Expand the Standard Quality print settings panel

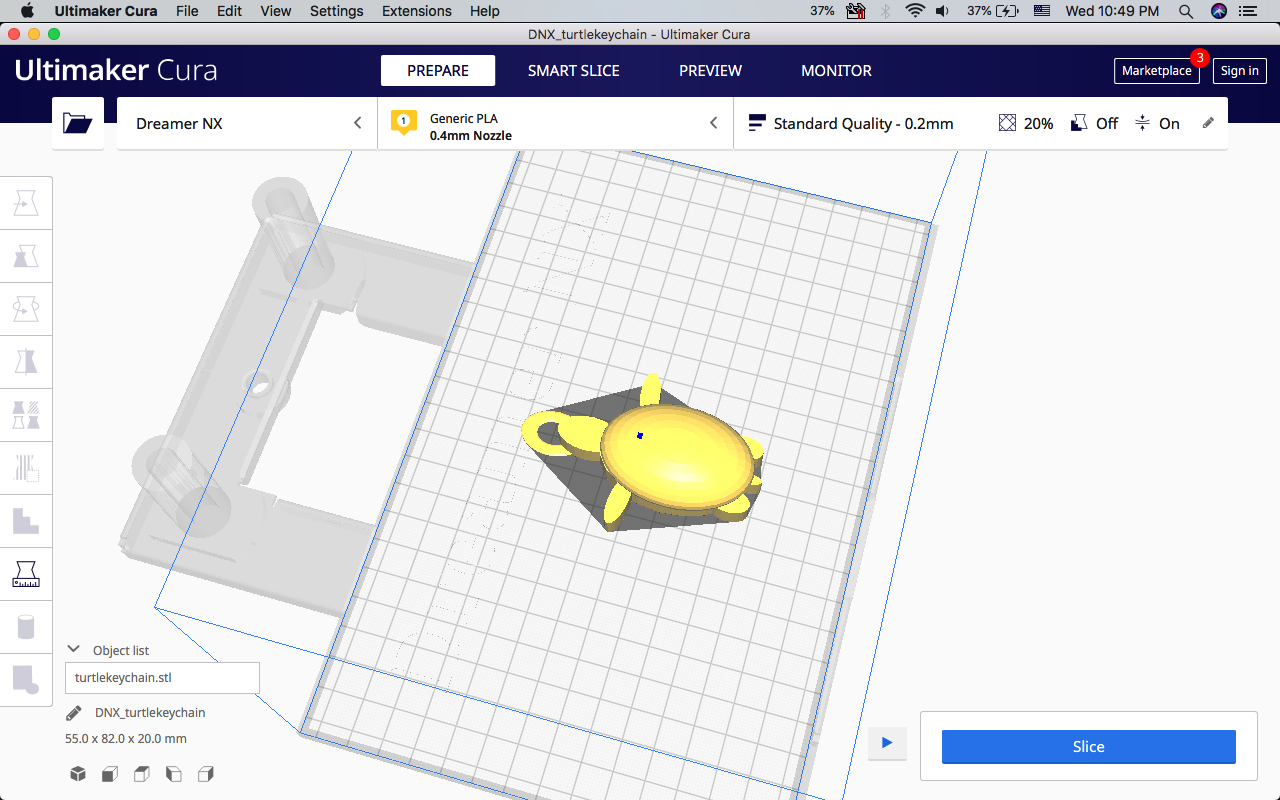coord(981,123)
